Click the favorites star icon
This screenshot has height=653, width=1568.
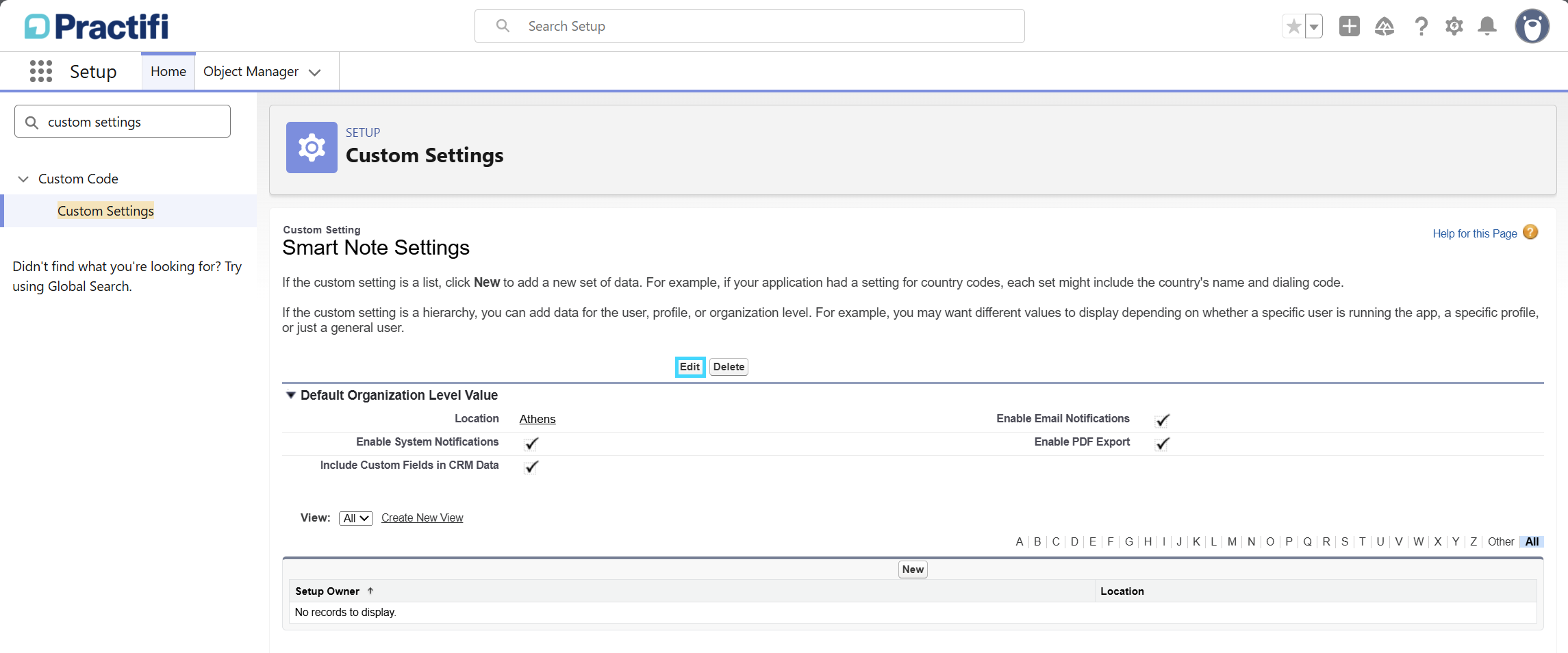click(x=1293, y=27)
